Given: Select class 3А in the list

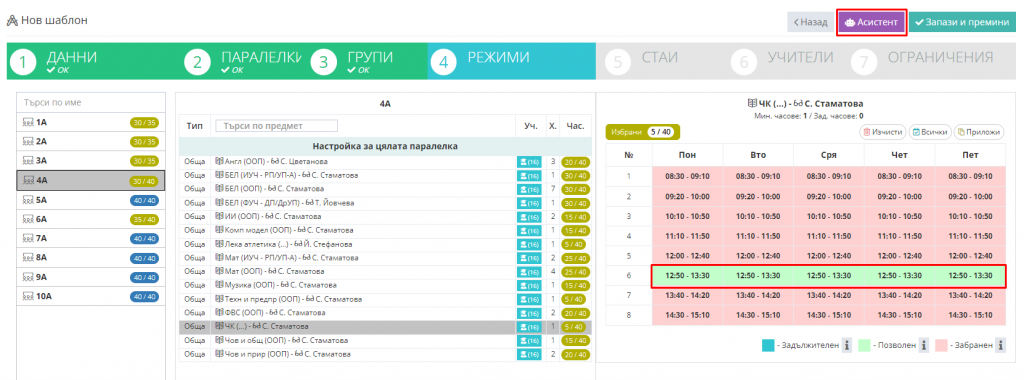Looking at the screenshot, I should (x=91, y=161).
